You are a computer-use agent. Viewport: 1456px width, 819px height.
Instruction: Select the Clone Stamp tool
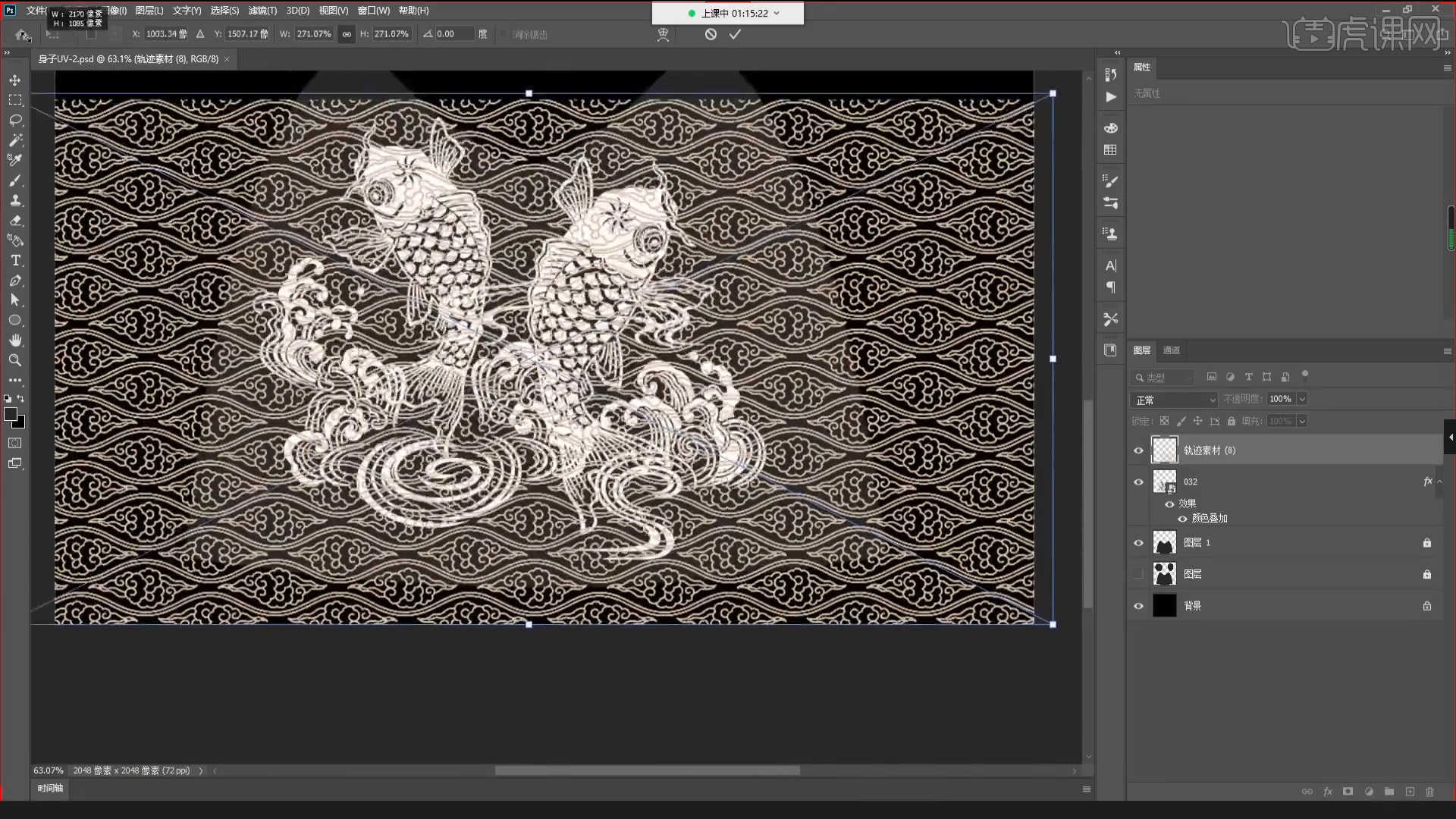[15, 200]
